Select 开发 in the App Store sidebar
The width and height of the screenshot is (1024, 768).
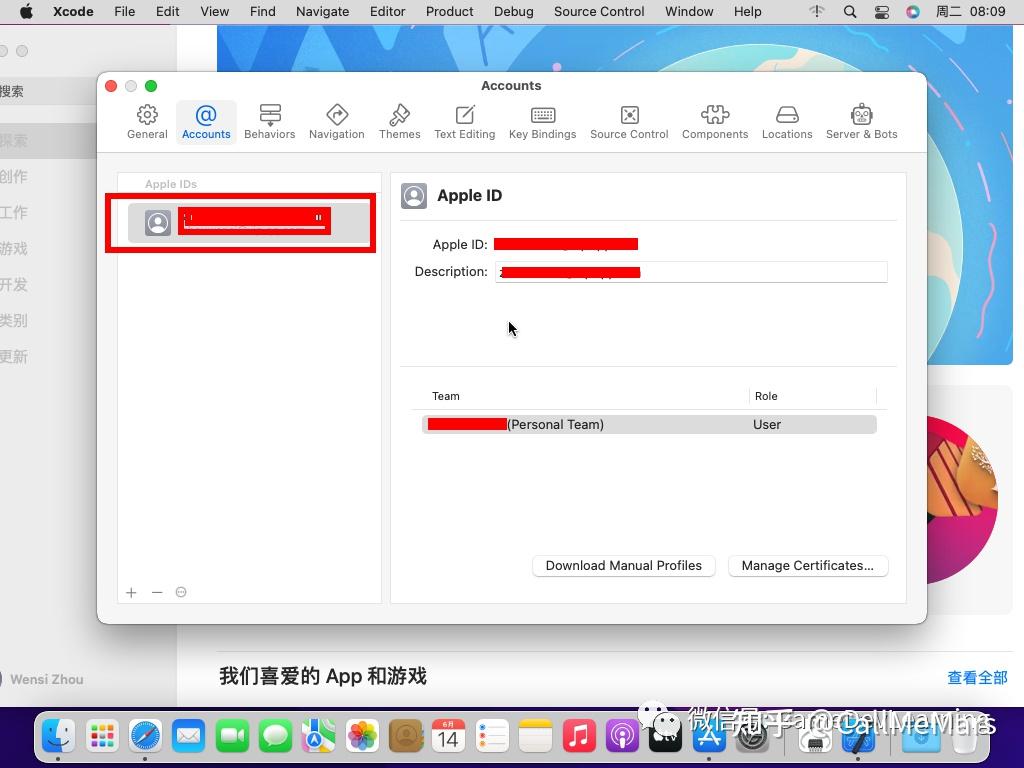14,284
